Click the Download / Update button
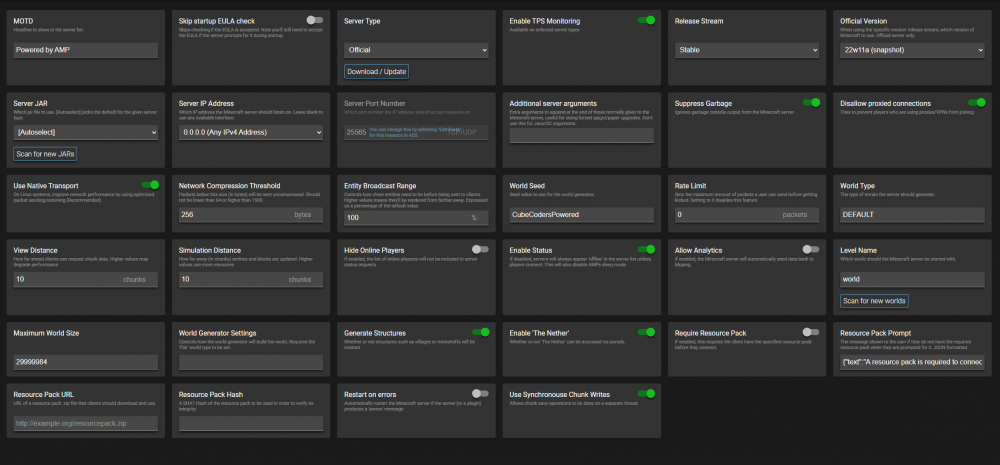The image size is (1000, 465). tap(376, 71)
